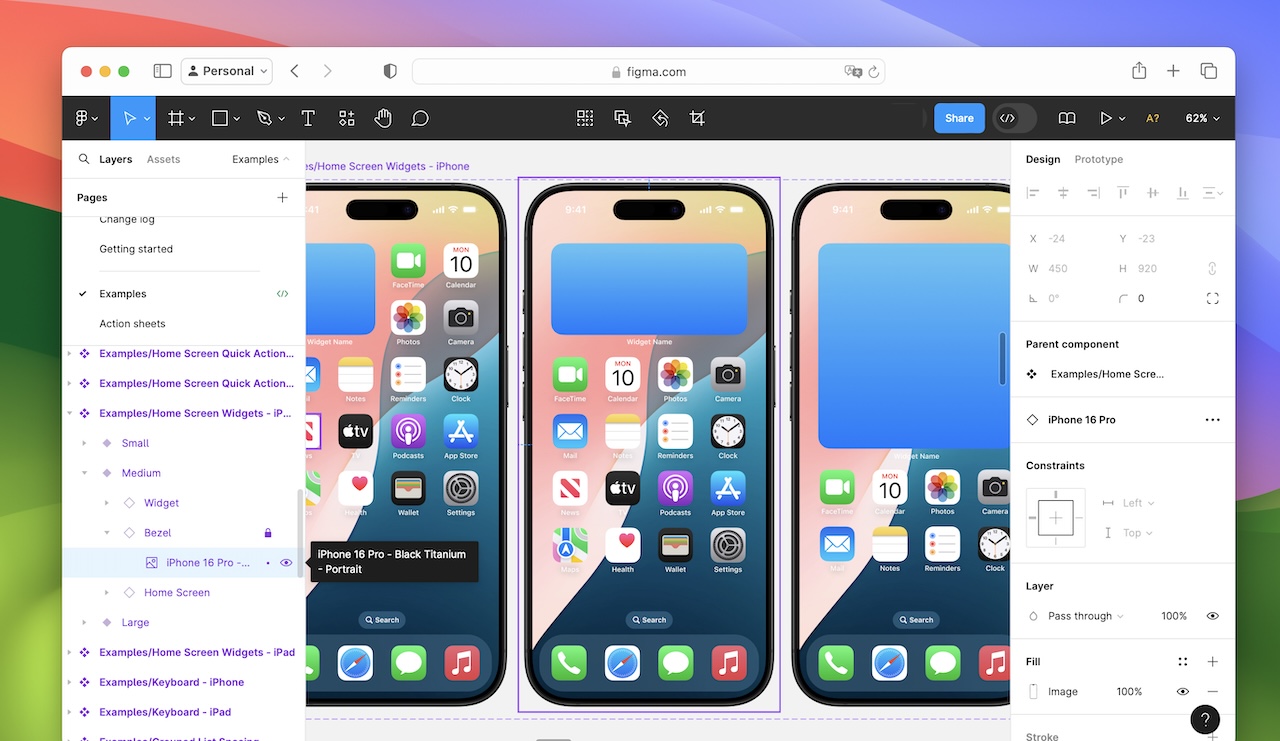Viewport: 1280px width, 741px height.
Task: Switch to the Design tab
Action: click(1043, 159)
